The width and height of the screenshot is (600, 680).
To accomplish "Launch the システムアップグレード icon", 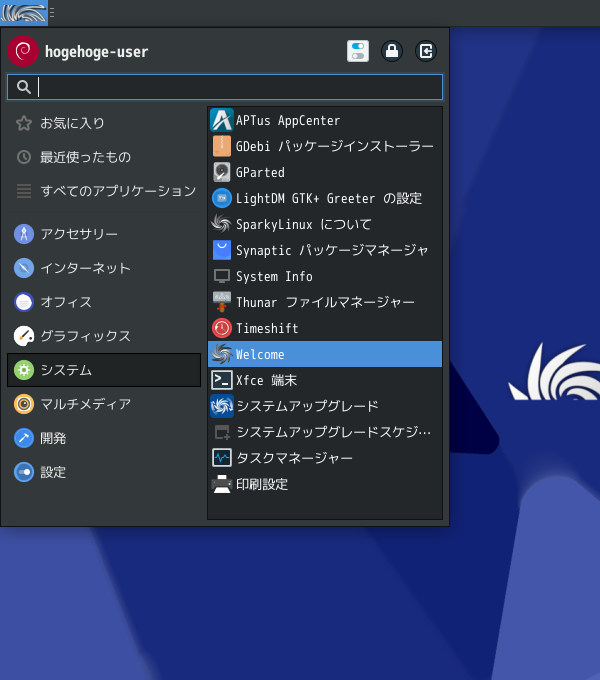I will click(222, 406).
